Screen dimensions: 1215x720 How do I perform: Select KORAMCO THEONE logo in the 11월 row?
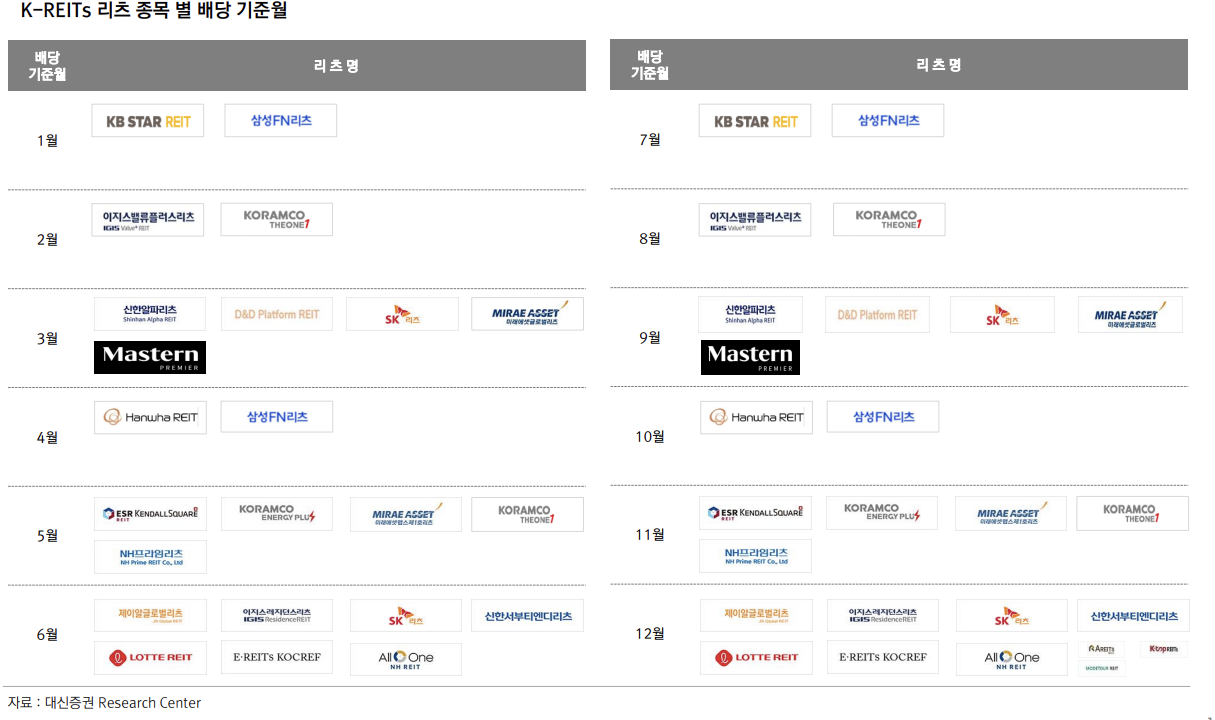(1133, 513)
